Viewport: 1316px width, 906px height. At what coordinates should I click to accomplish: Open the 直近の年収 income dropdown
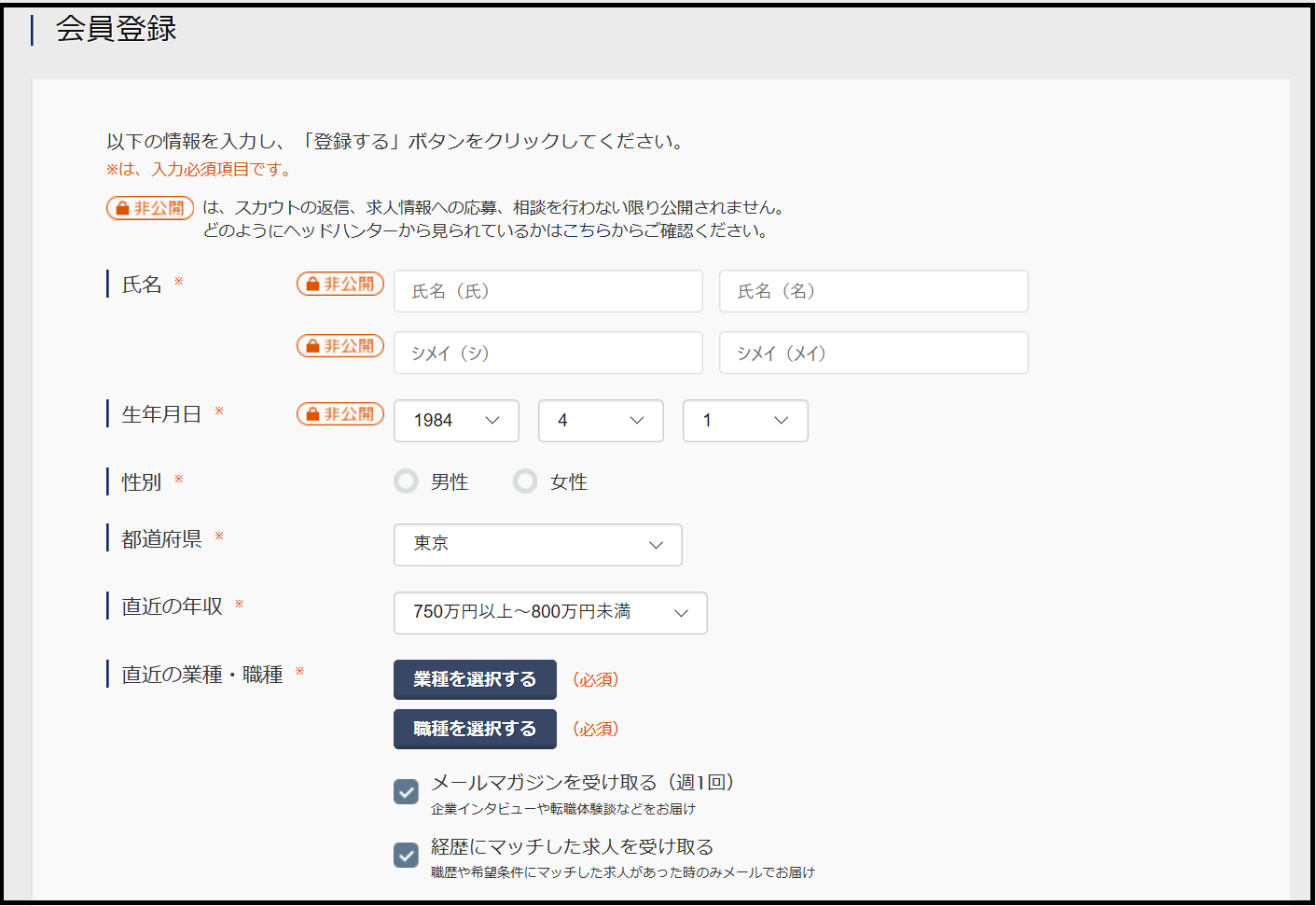550,613
